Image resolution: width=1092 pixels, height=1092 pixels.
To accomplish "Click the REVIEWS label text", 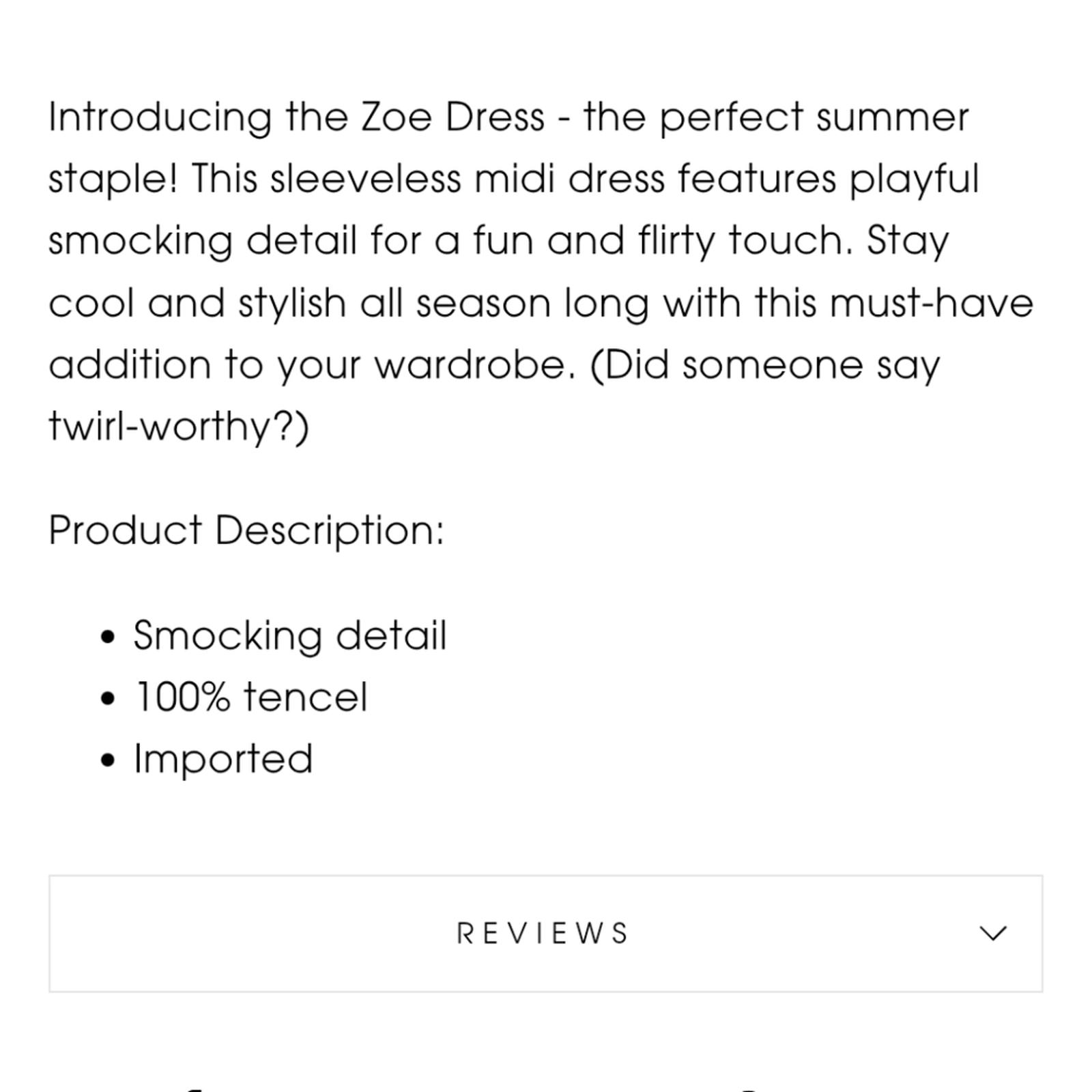I will click(542, 933).
